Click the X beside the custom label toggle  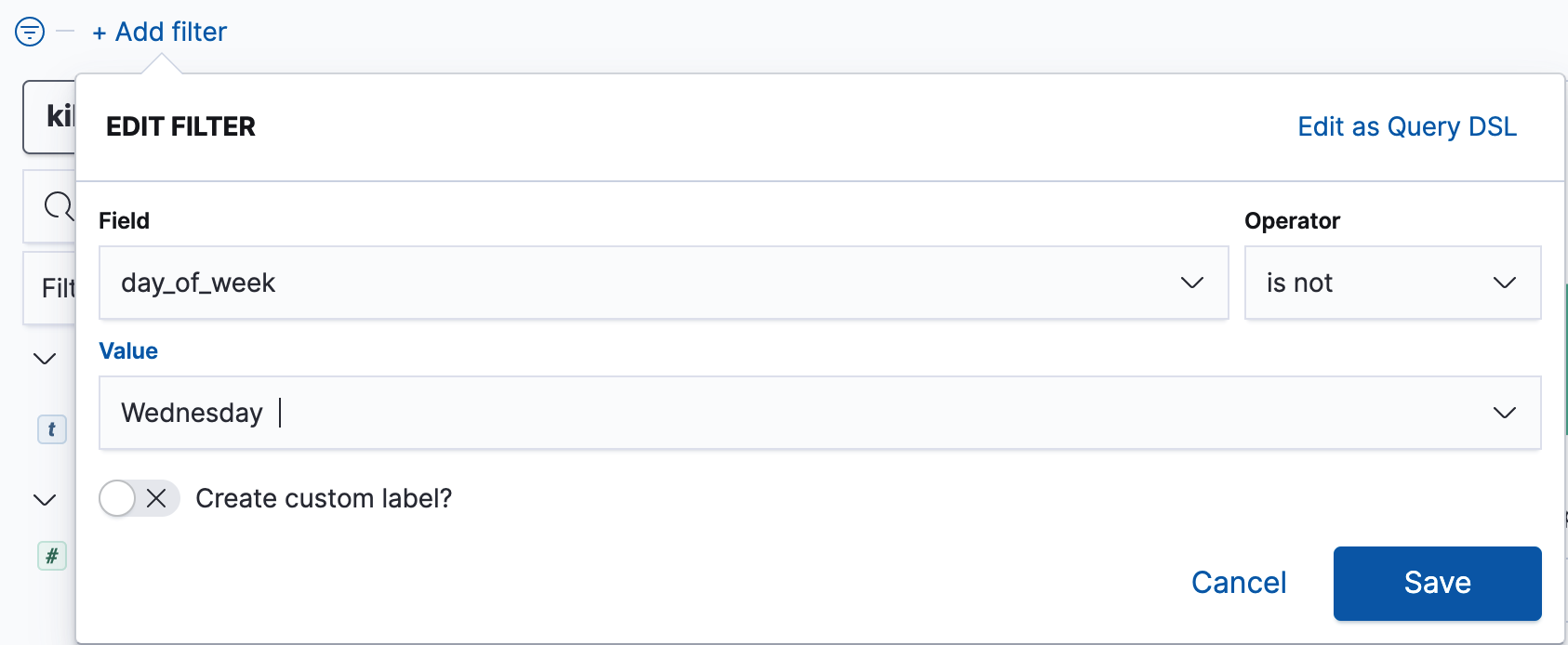tap(156, 498)
